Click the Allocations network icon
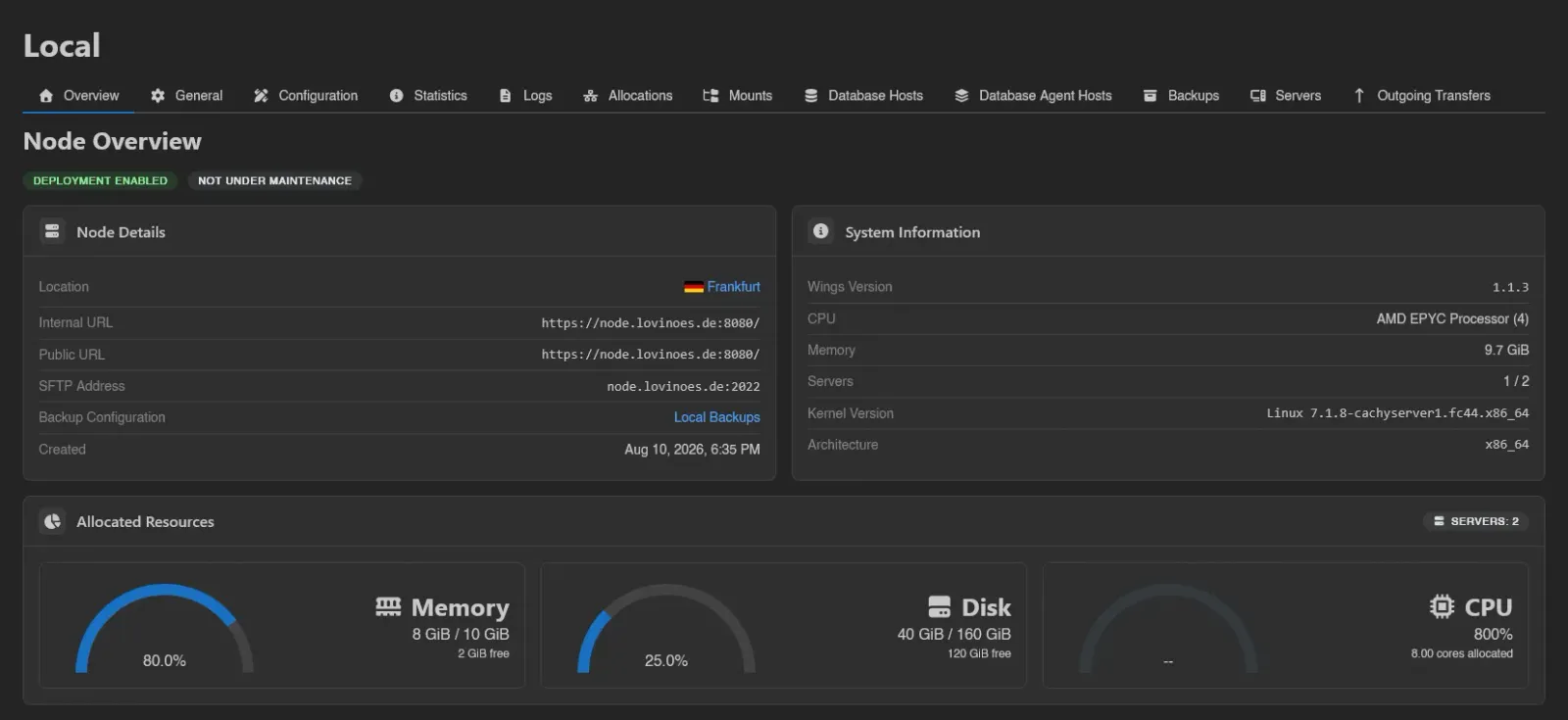The width and height of the screenshot is (1568, 720). pos(590,96)
